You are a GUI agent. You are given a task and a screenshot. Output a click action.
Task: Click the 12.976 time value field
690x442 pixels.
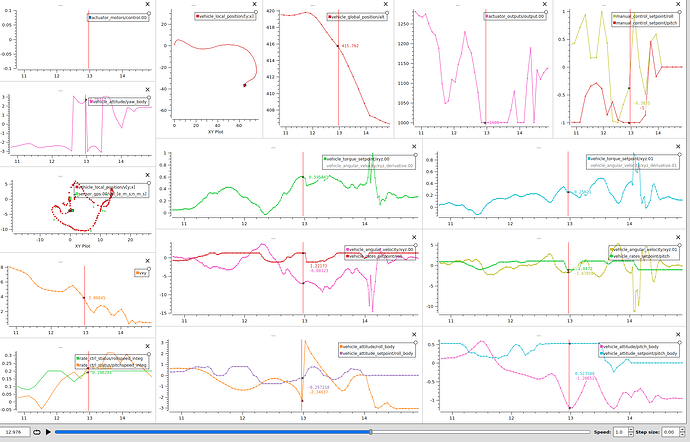16,432
